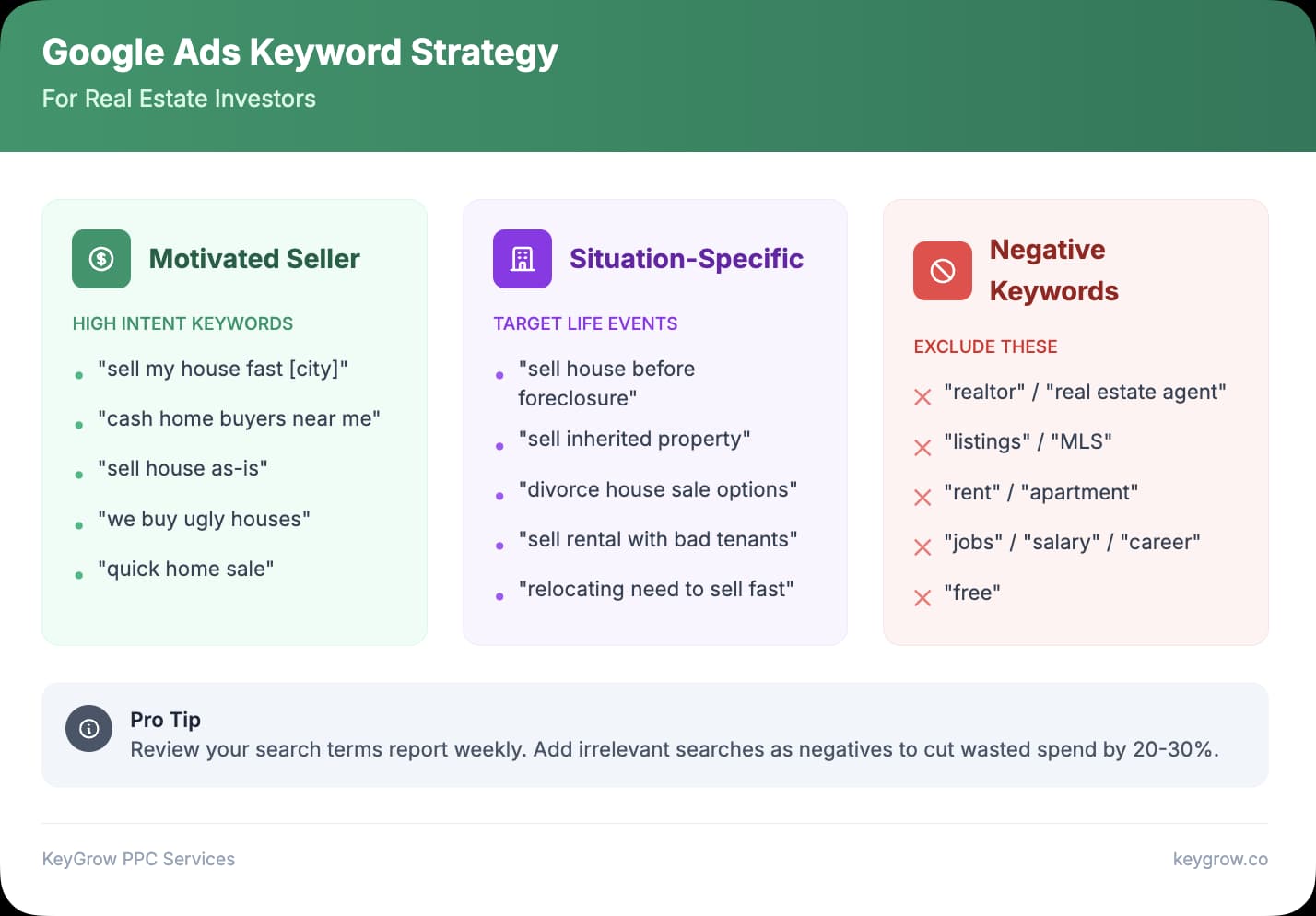Click the "cash home buyers near me" keyword
The height and width of the screenshot is (916, 1316).
(x=239, y=418)
